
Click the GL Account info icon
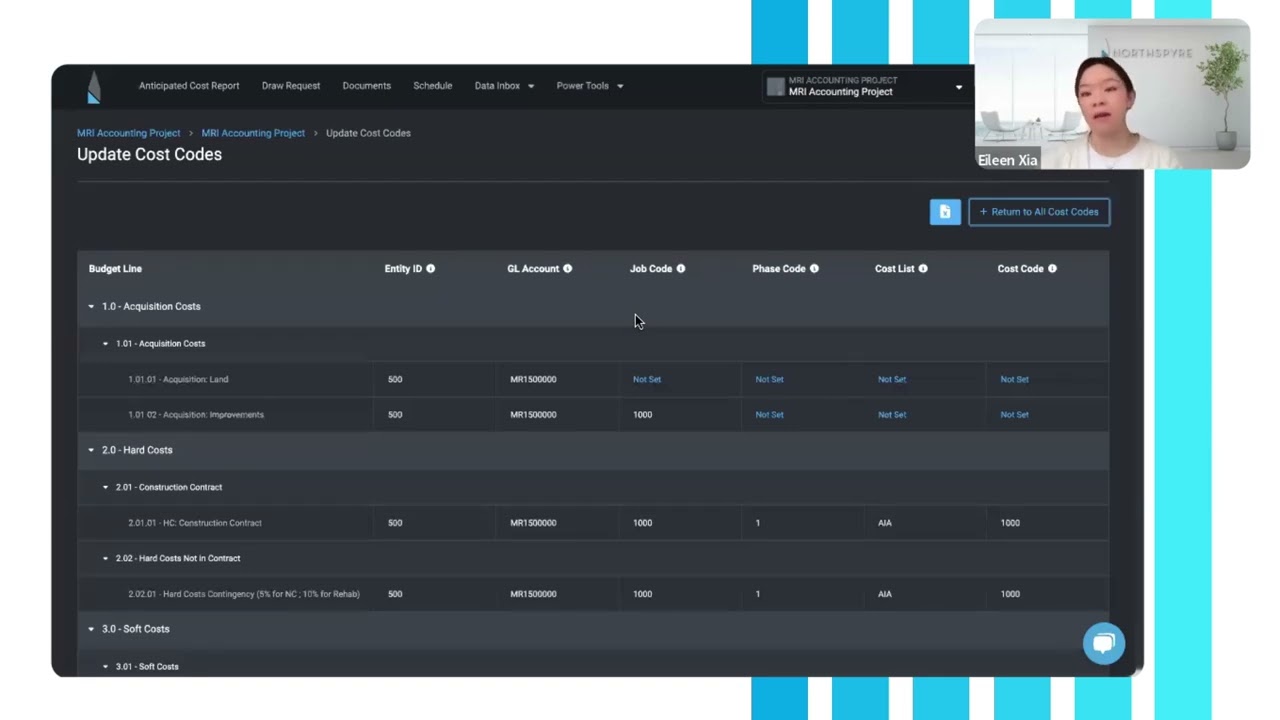(x=567, y=269)
